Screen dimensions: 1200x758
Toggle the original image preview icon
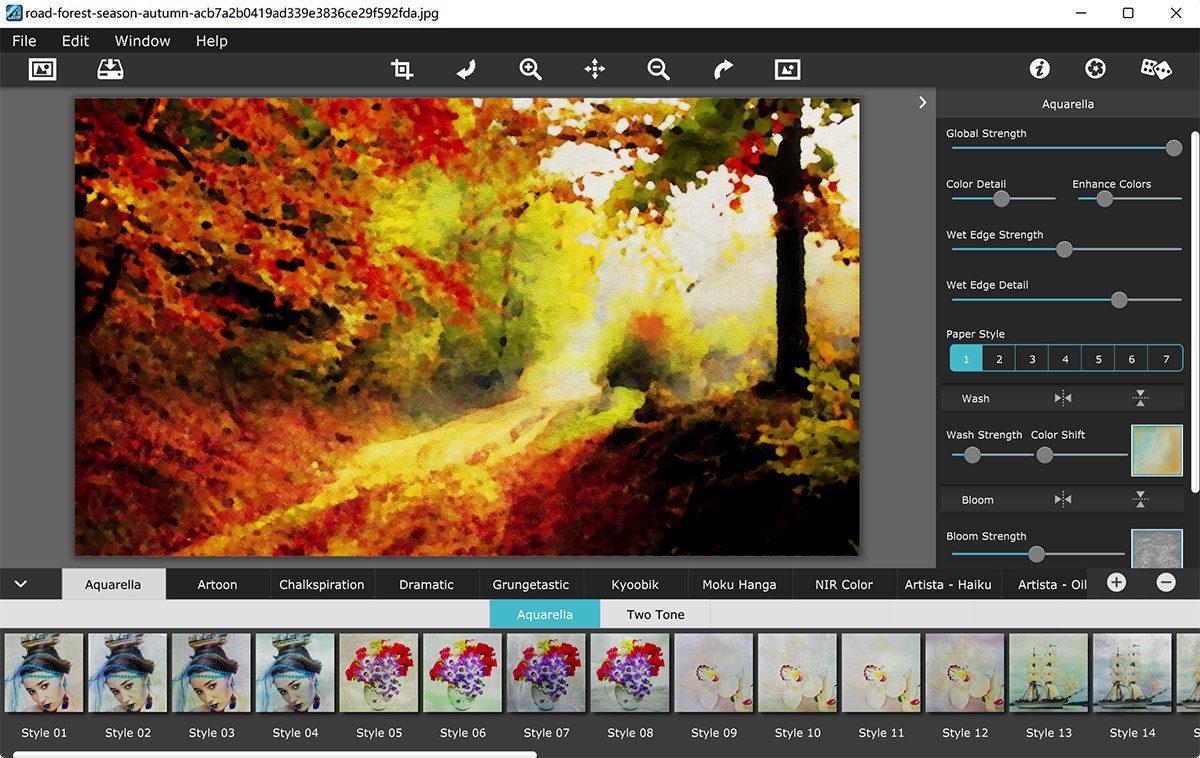[x=787, y=69]
